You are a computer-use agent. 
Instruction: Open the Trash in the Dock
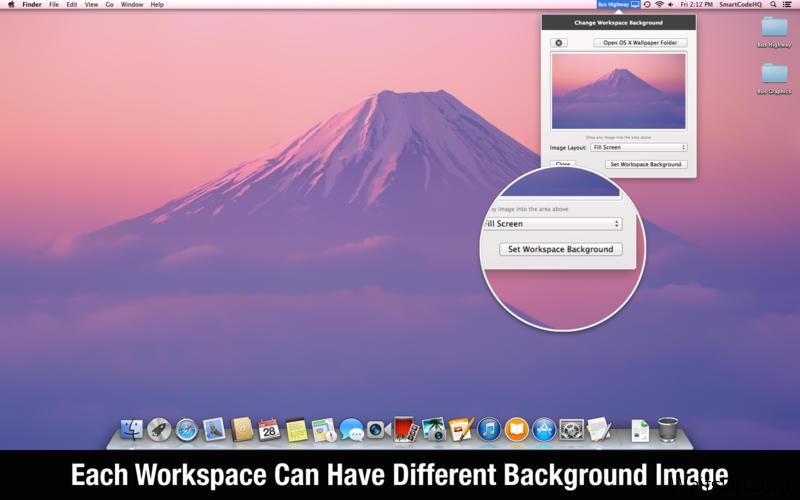click(667, 429)
